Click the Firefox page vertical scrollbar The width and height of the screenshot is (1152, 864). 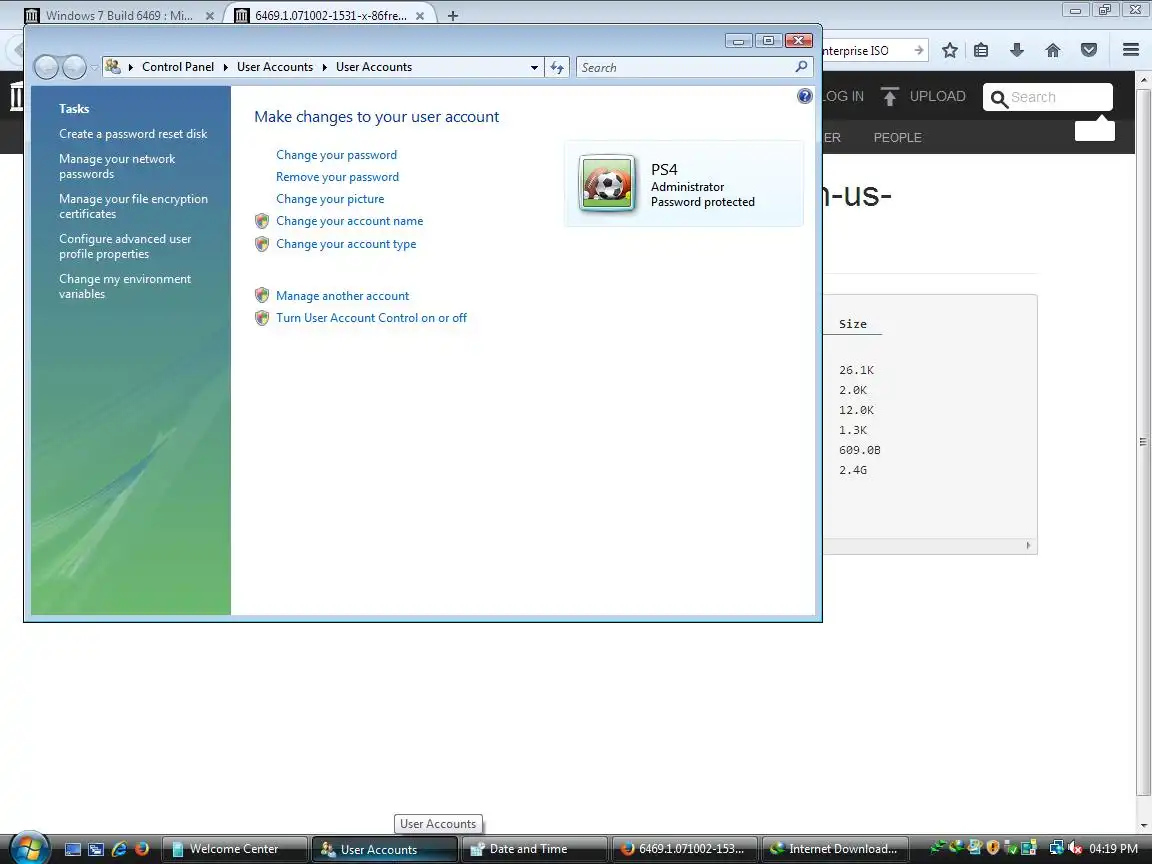point(1143,441)
